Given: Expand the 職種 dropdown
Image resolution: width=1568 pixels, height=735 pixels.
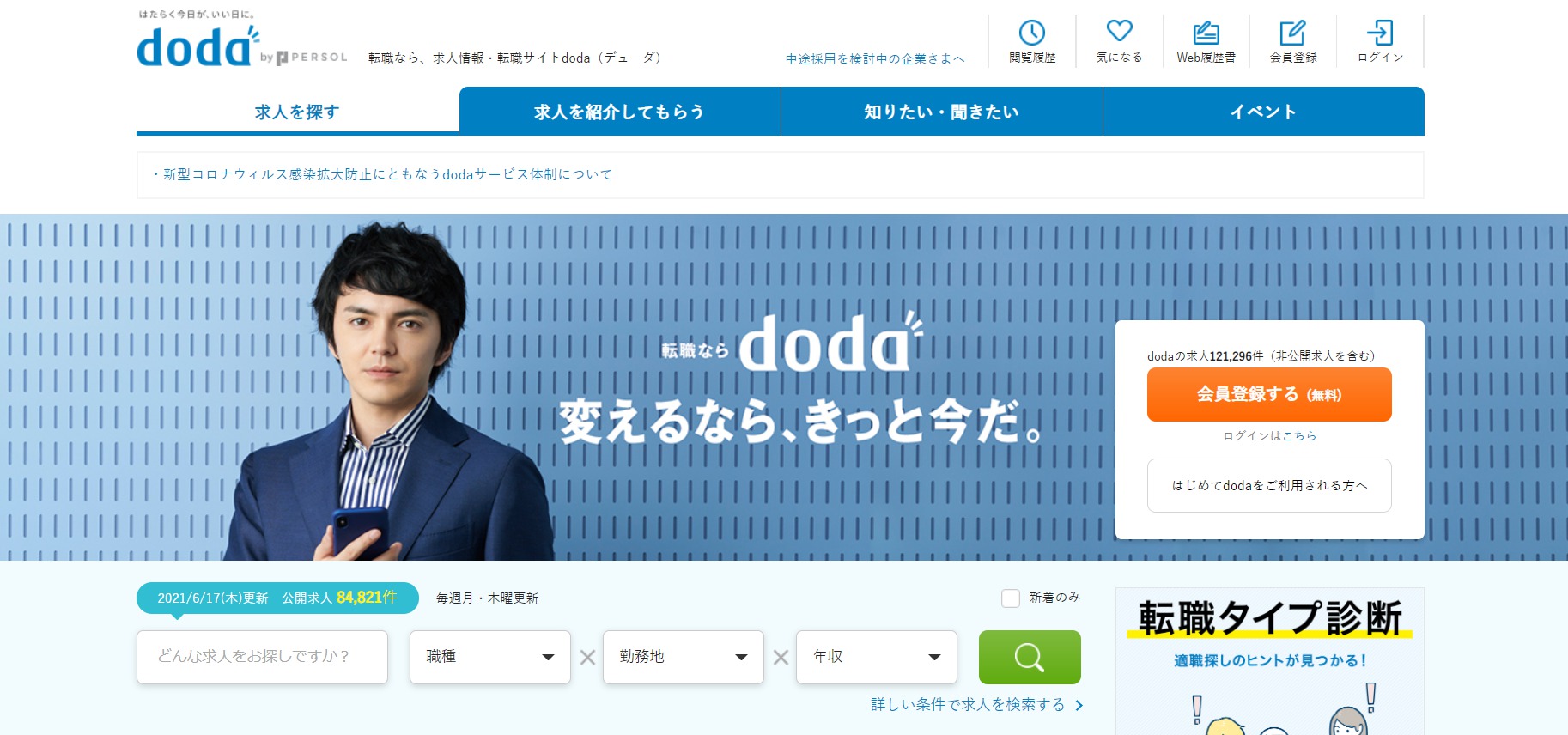Looking at the screenshot, I should click(489, 657).
